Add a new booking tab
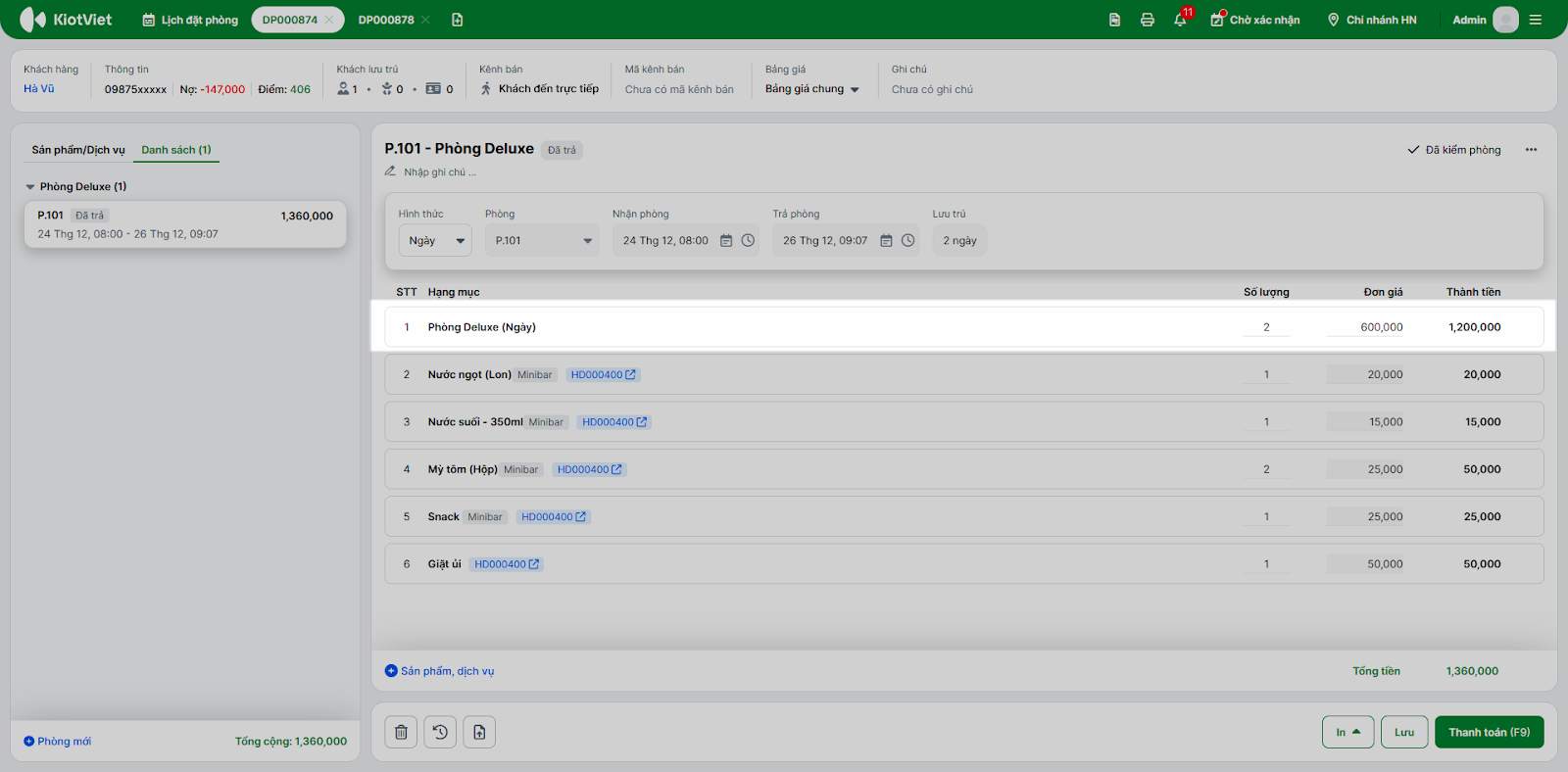The height and width of the screenshot is (772, 1568). coord(457,20)
